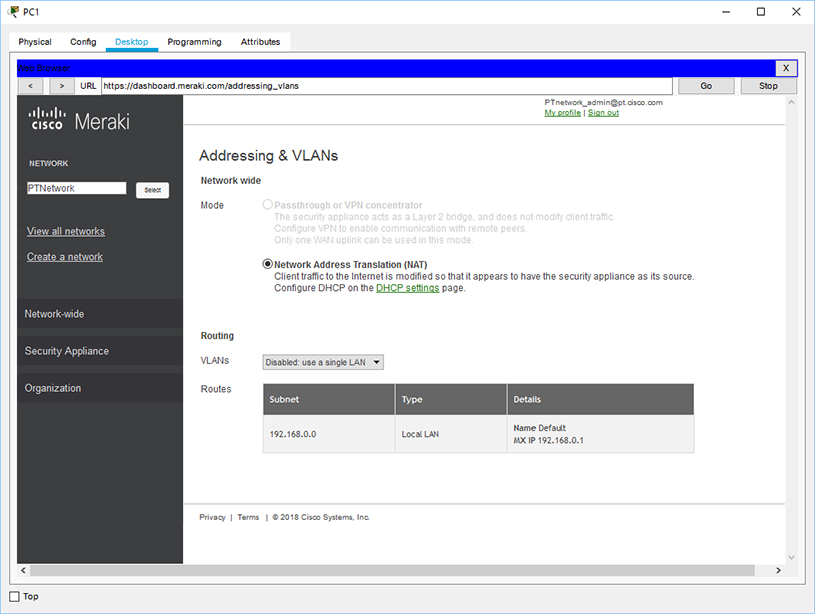Select Network Address Translation (NAT) mode
This screenshot has width=815, height=614.
(x=267, y=264)
